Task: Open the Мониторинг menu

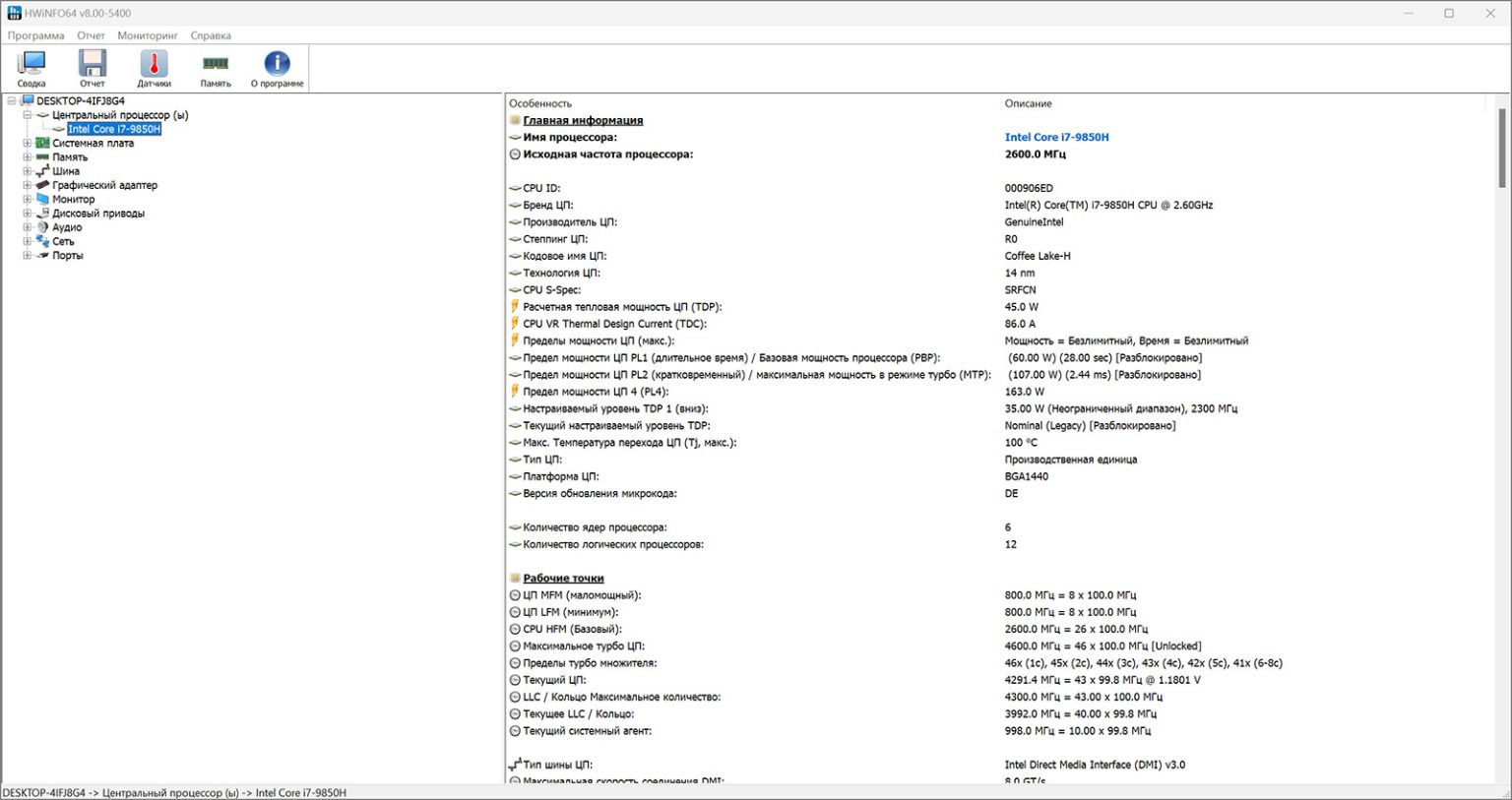Action: [148, 35]
